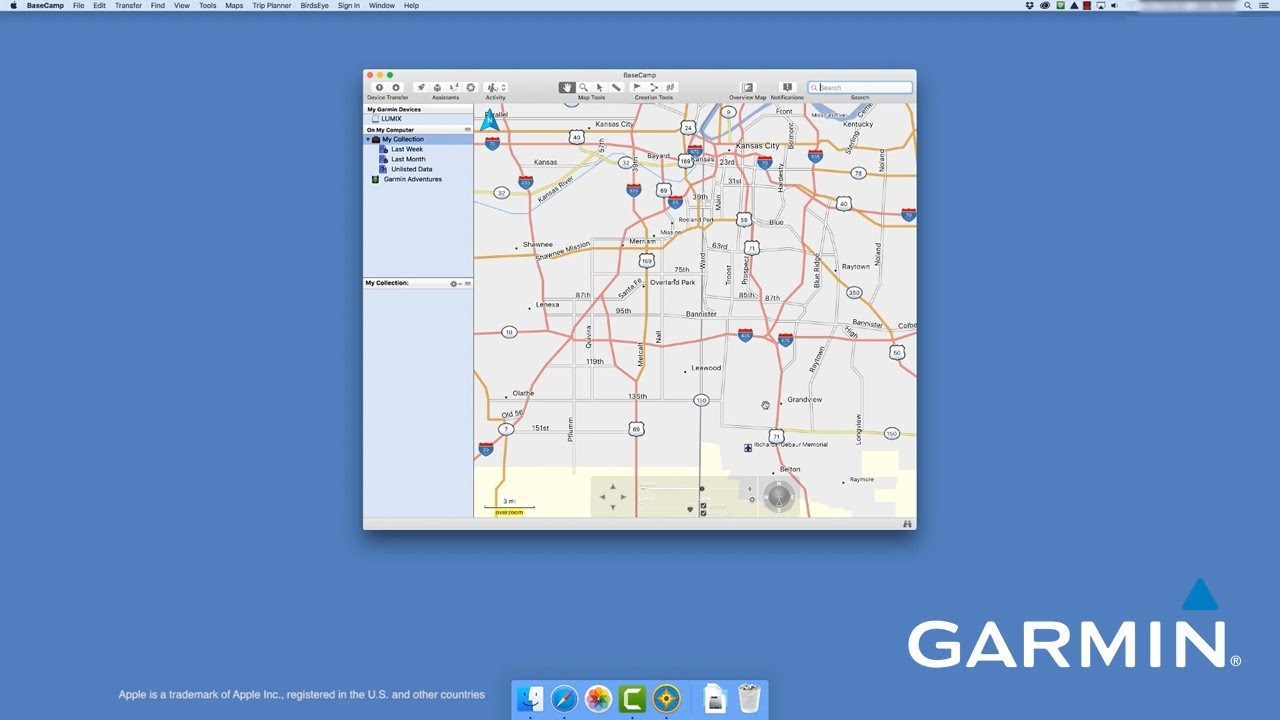Click the New Waypoint flag tool
This screenshot has height=720, width=1280.
click(637, 88)
